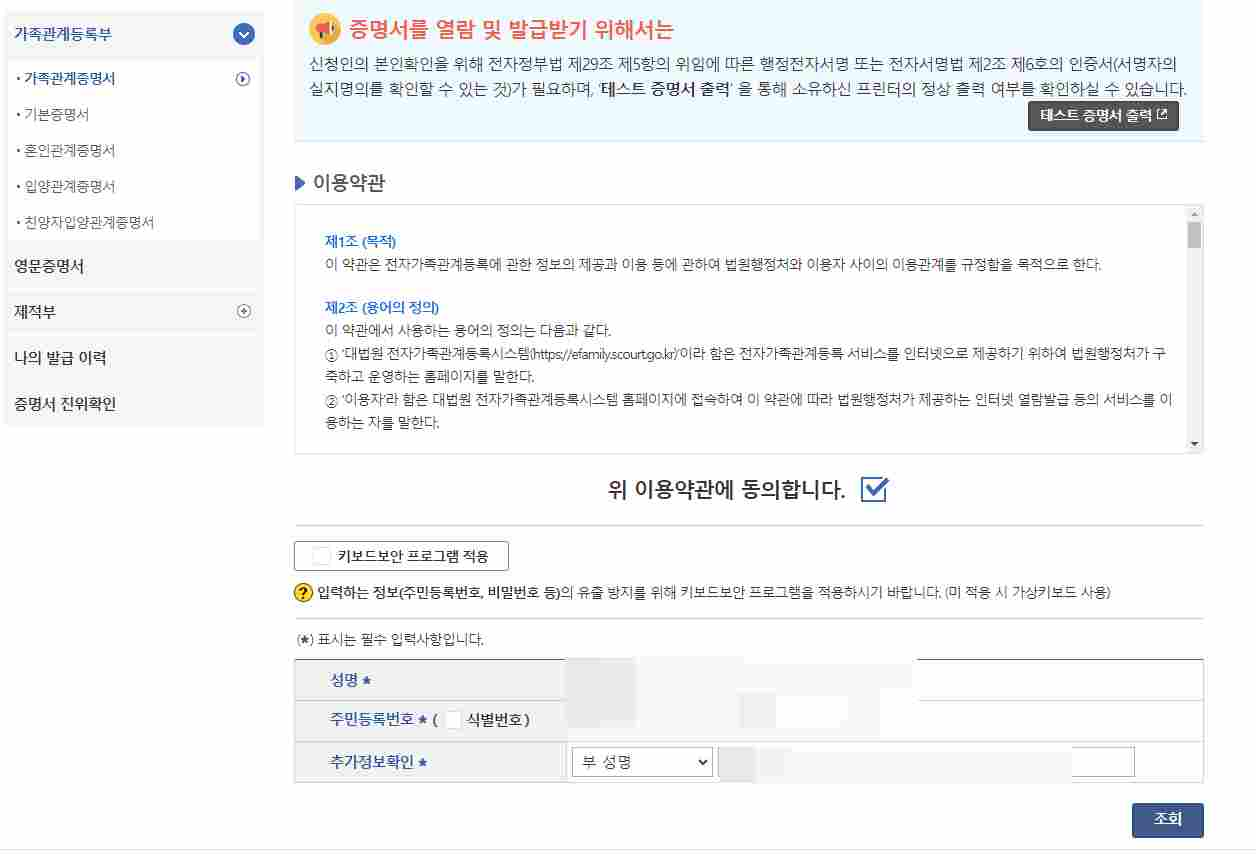This screenshot has width=1256, height=855.
Task: Click the external link icon on 테스트 증명서 출력
Action: tap(1166, 115)
